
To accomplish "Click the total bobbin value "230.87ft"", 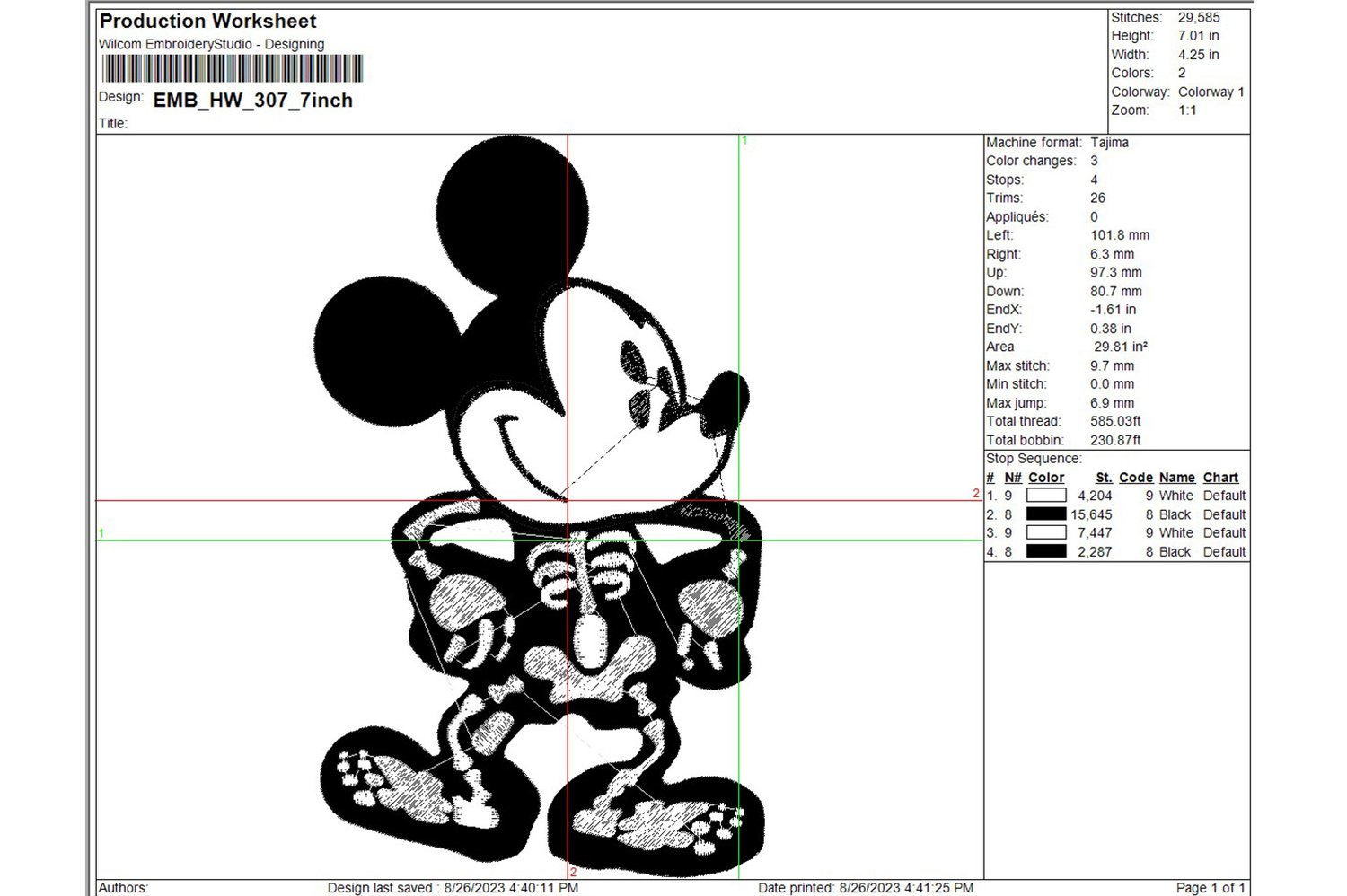I will pos(1115,441).
